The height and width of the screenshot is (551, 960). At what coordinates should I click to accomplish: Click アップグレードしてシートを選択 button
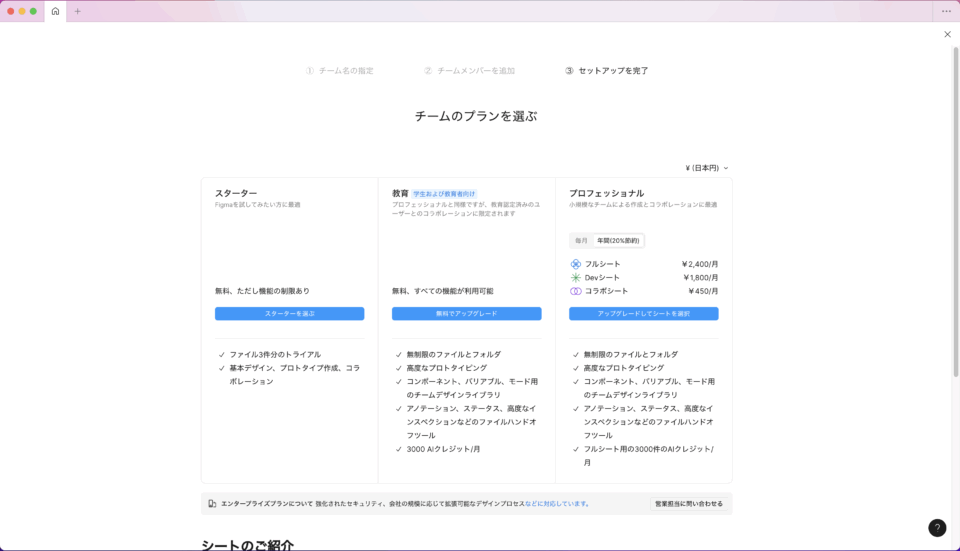pyautogui.click(x=643, y=314)
